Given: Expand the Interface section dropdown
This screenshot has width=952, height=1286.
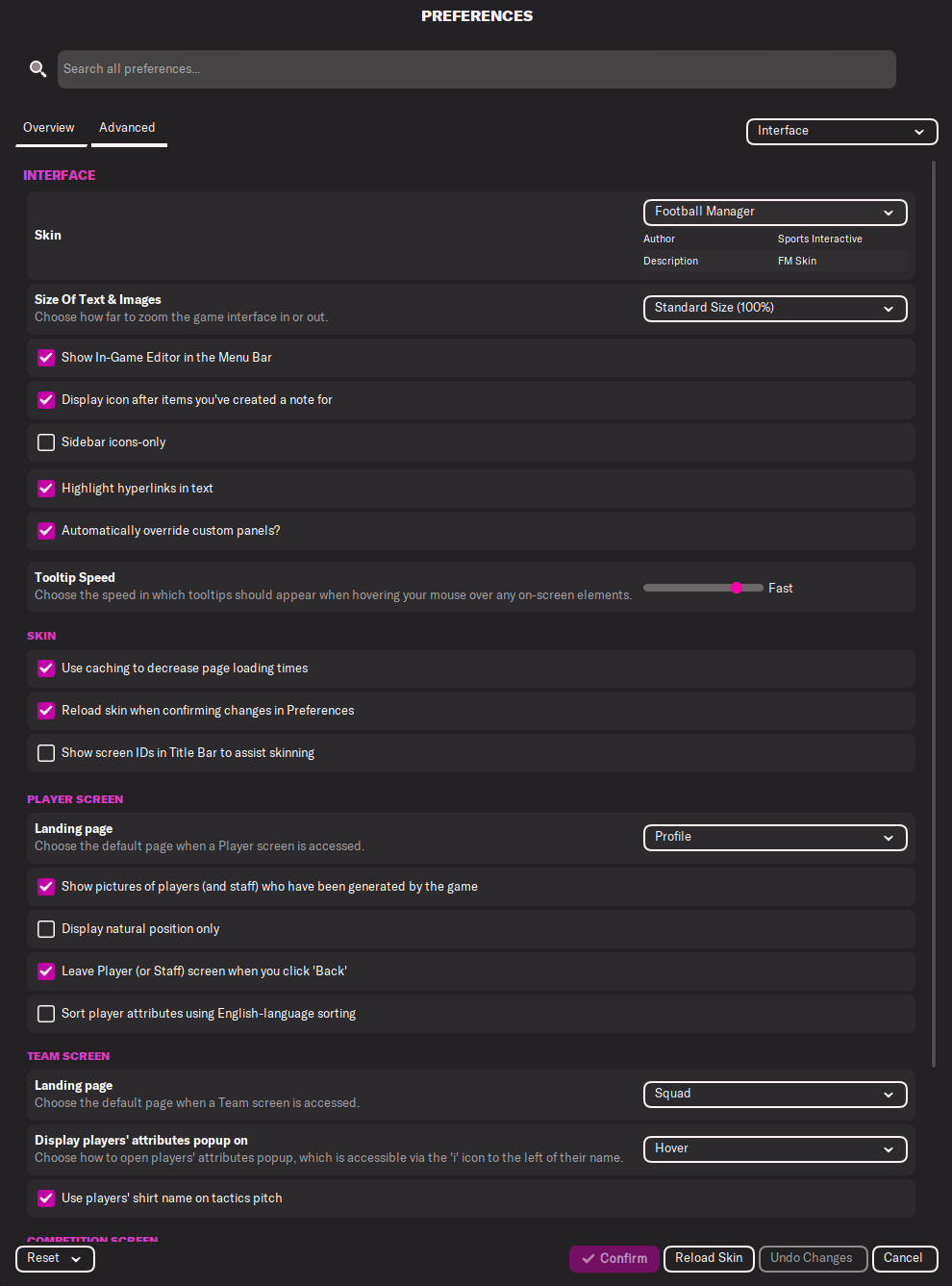Looking at the screenshot, I should tap(841, 131).
